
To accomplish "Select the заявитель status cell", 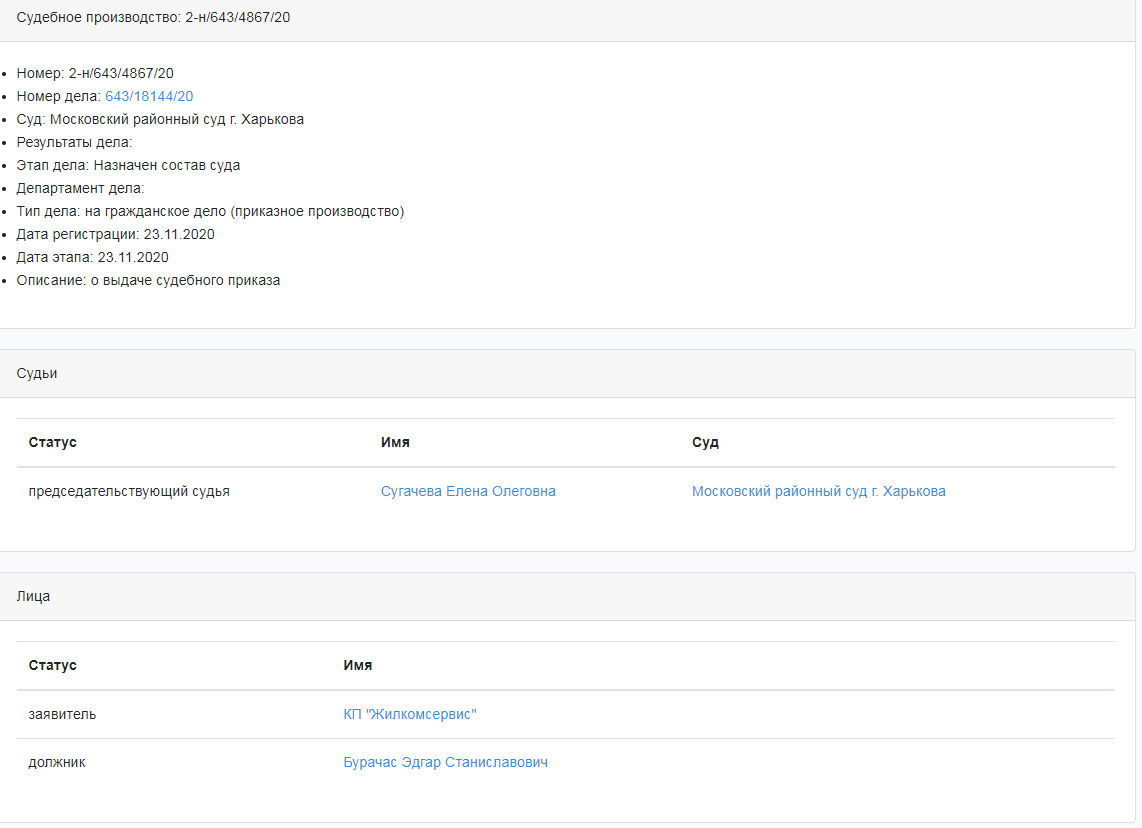I will tap(62, 714).
